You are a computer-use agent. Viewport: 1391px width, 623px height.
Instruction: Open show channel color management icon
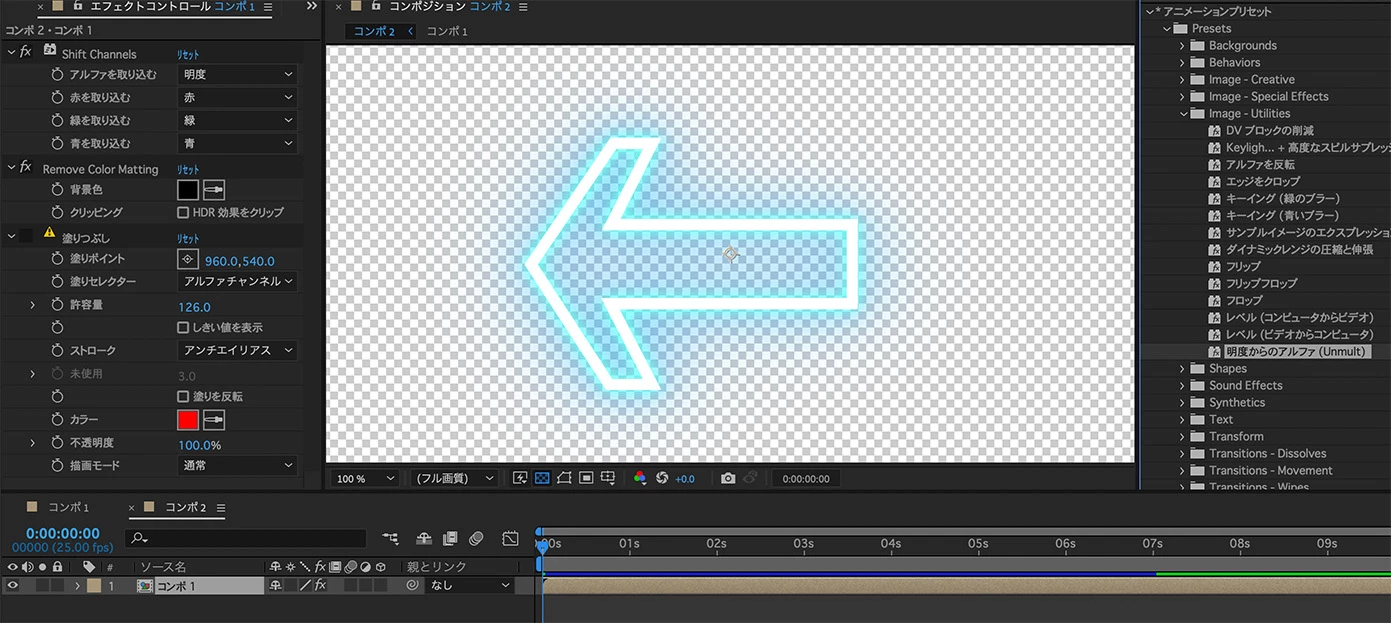click(x=640, y=479)
